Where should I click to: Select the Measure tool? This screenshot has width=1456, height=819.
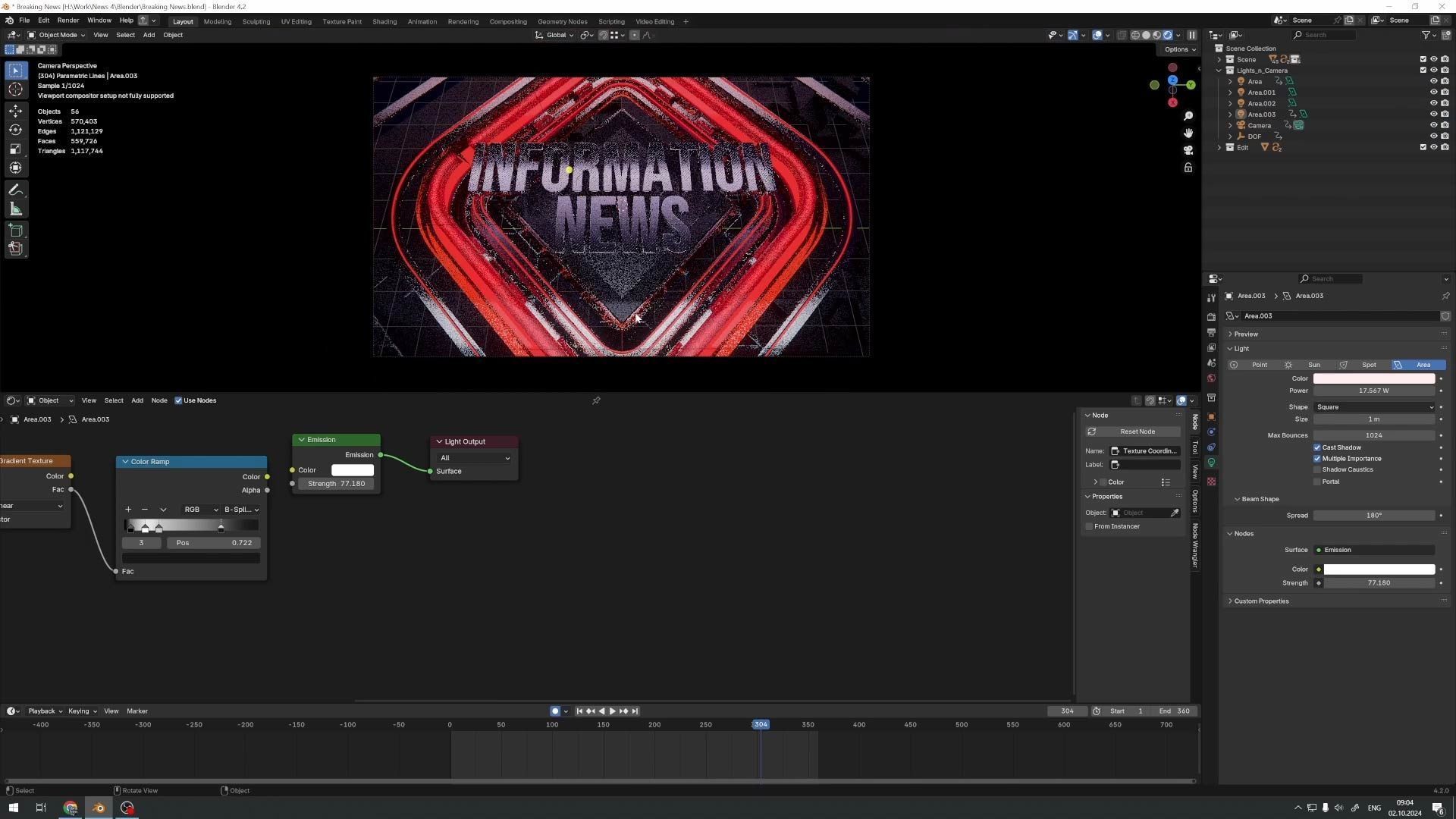coord(15,209)
